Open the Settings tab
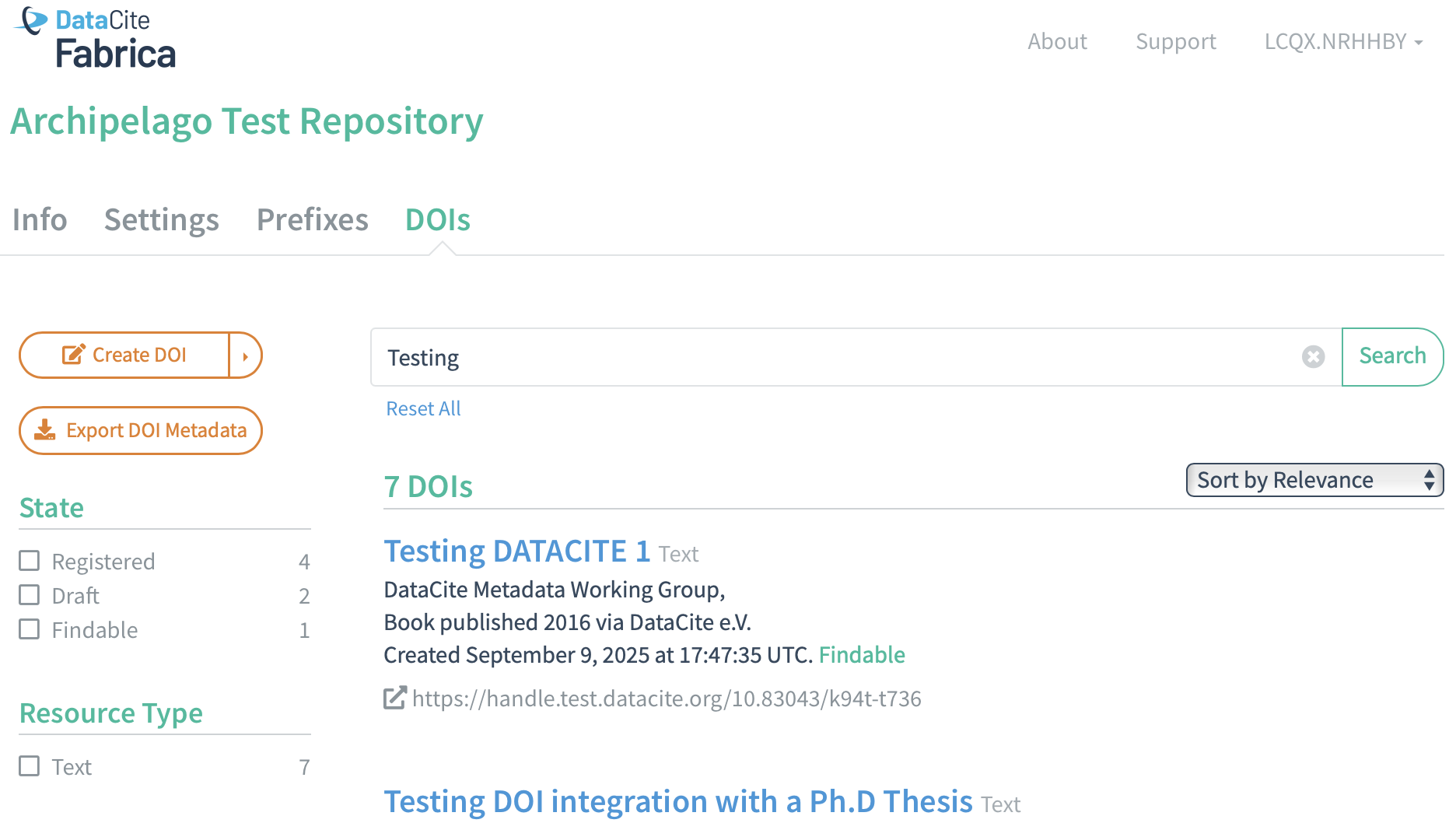1456x823 pixels. (x=162, y=220)
